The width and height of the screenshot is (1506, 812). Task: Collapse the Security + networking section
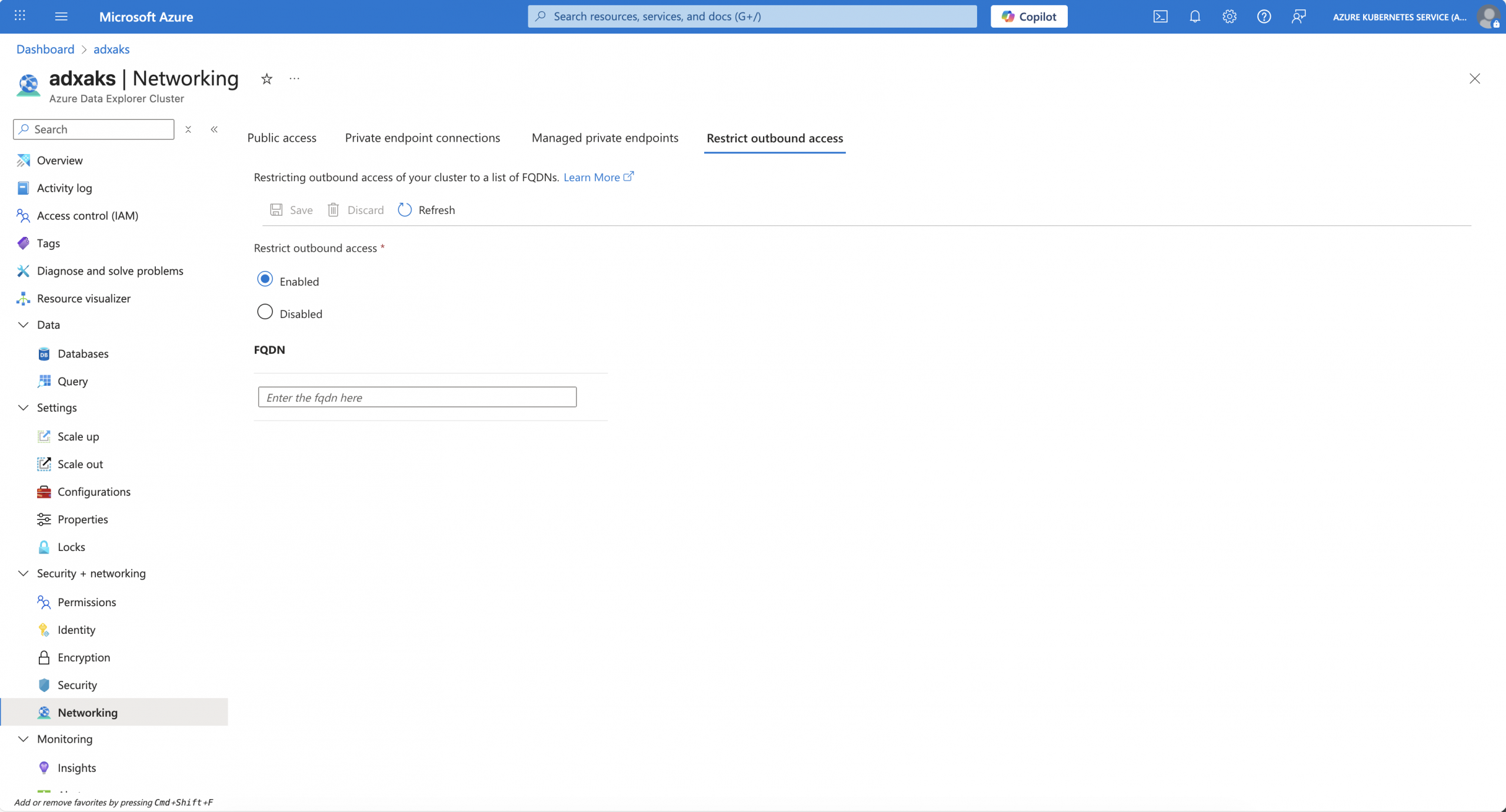tap(24, 573)
